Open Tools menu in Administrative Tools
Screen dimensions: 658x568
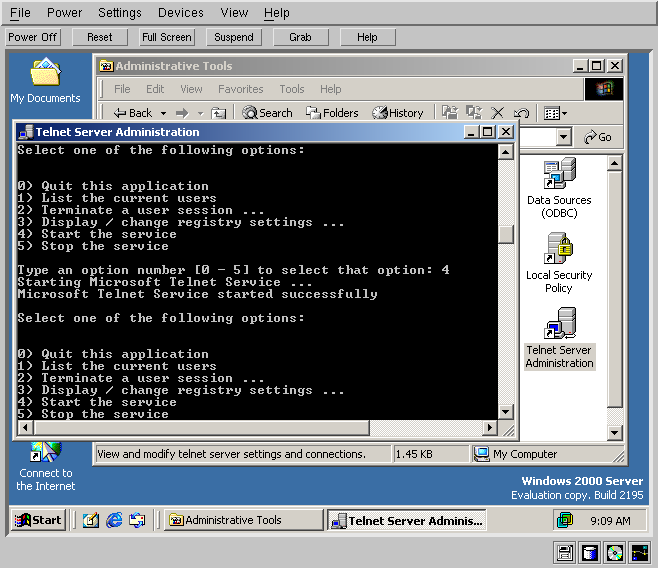pos(292,89)
